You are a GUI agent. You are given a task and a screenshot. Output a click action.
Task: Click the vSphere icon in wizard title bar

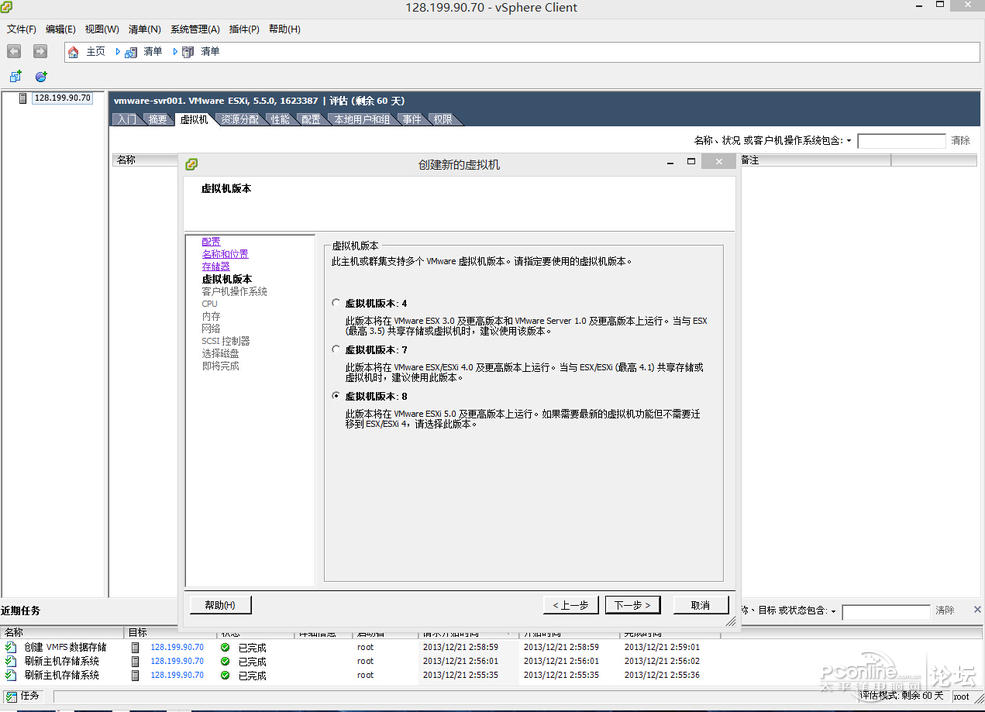click(x=192, y=164)
